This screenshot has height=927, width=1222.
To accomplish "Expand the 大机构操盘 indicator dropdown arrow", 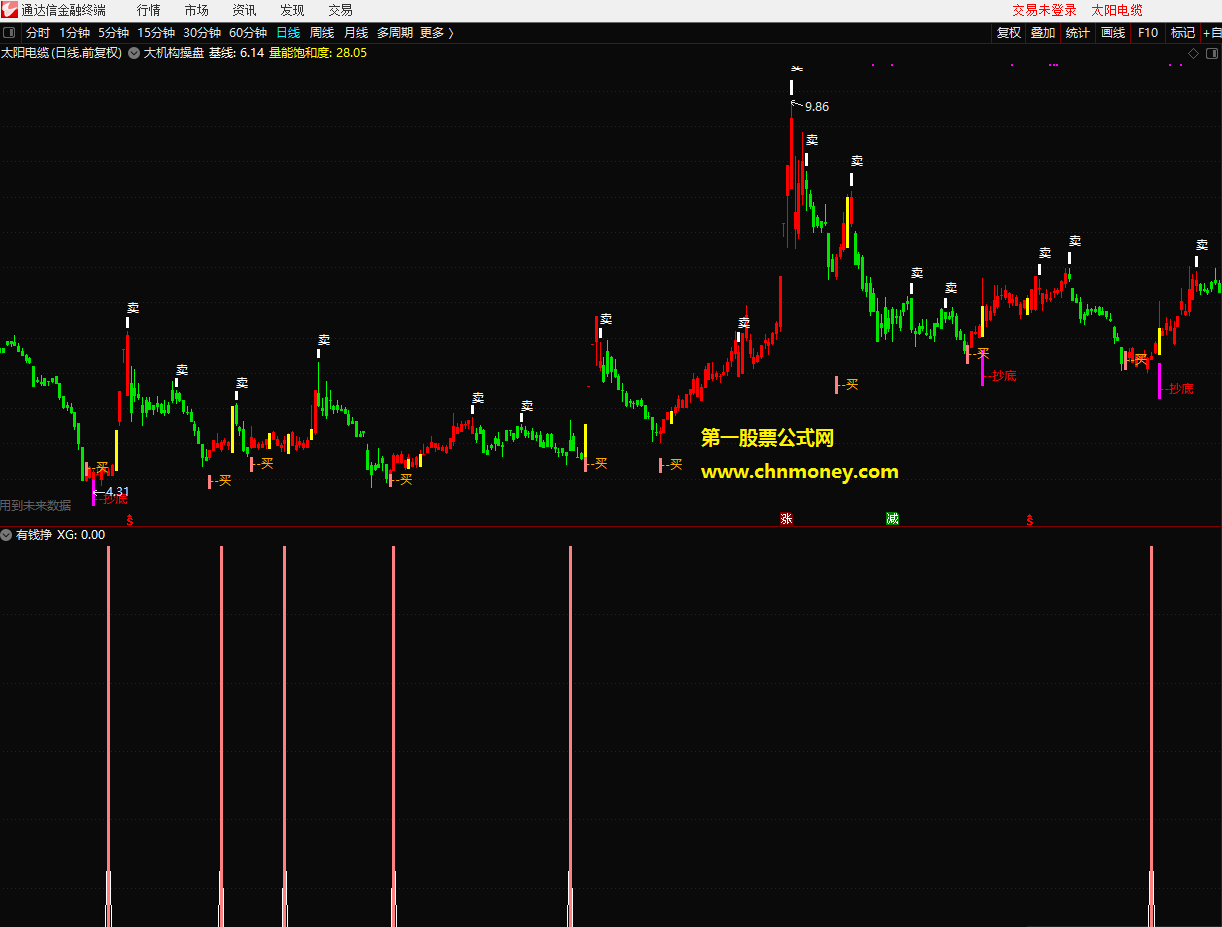I will tap(134, 53).
